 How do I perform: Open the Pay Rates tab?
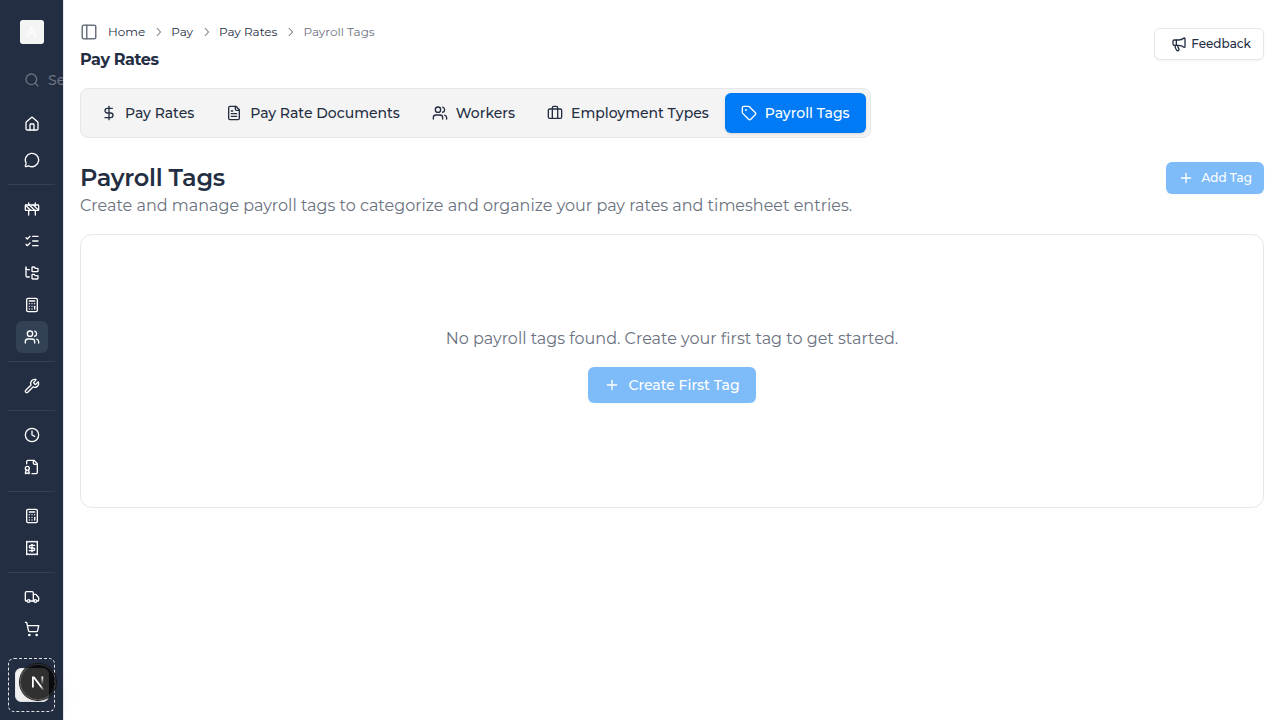pyautogui.click(x=148, y=113)
